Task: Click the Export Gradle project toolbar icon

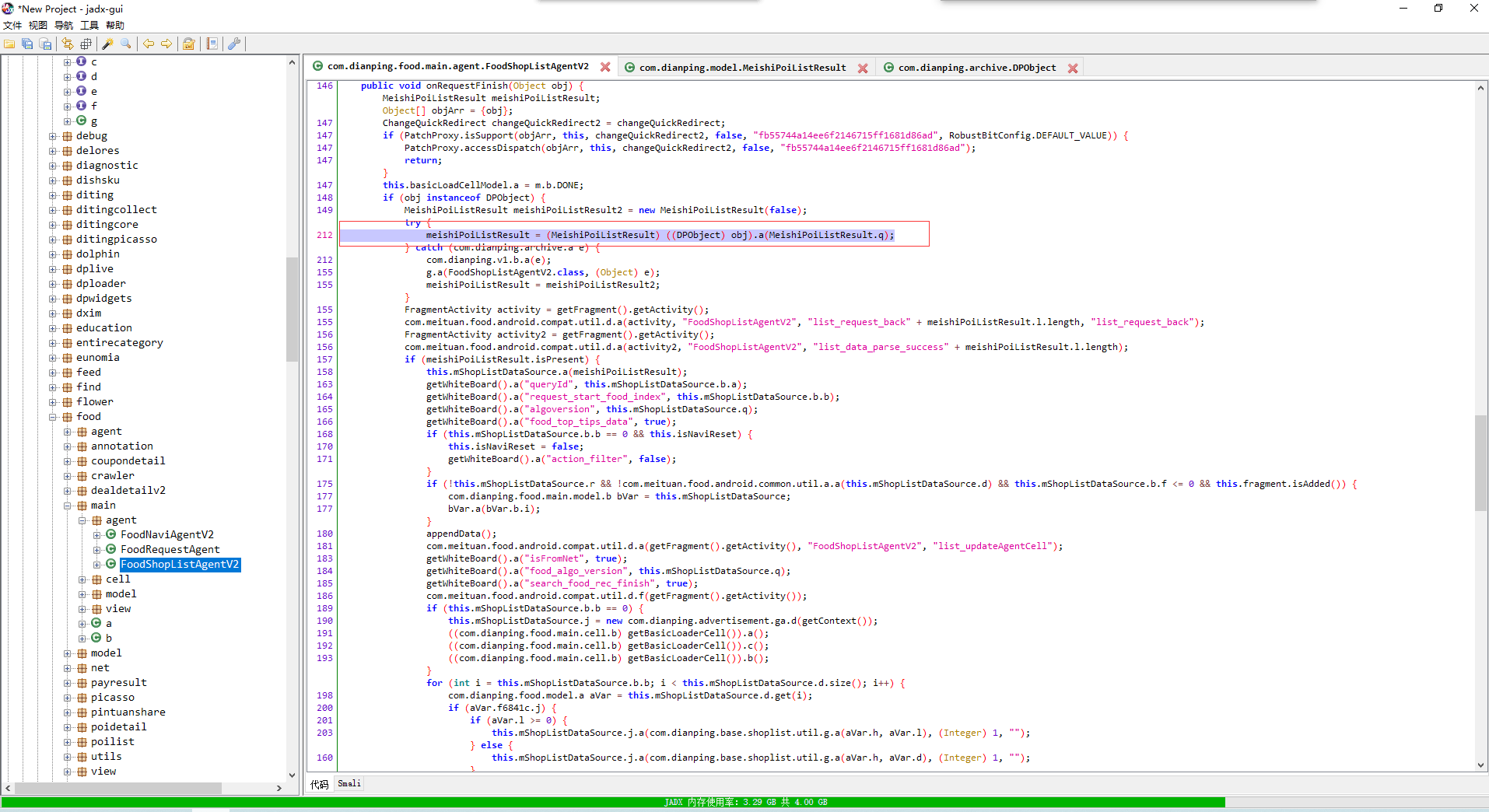Action: (x=45, y=44)
